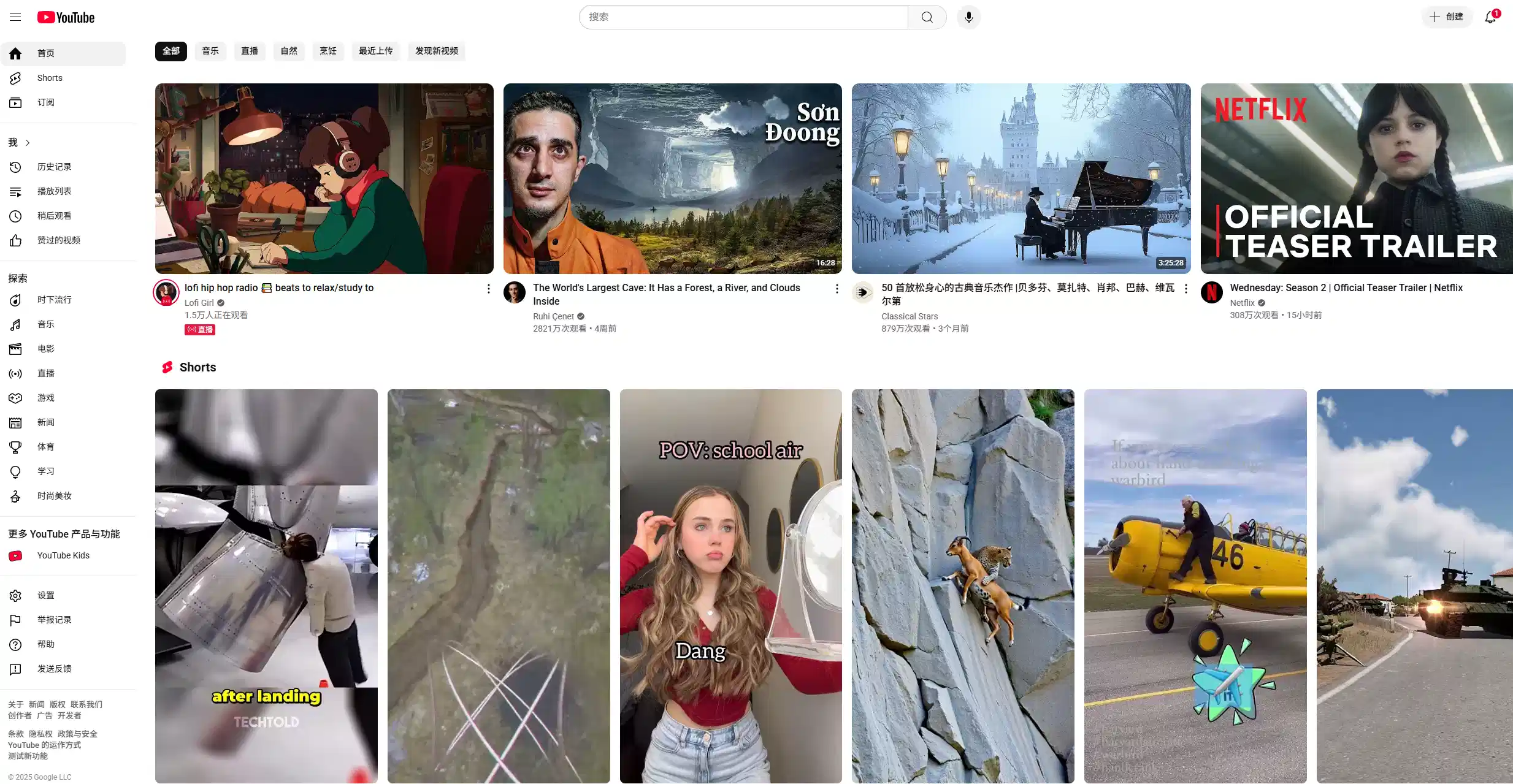Open YouTube Kids from the sidebar
1513x784 pixels.
click(63, 555)
